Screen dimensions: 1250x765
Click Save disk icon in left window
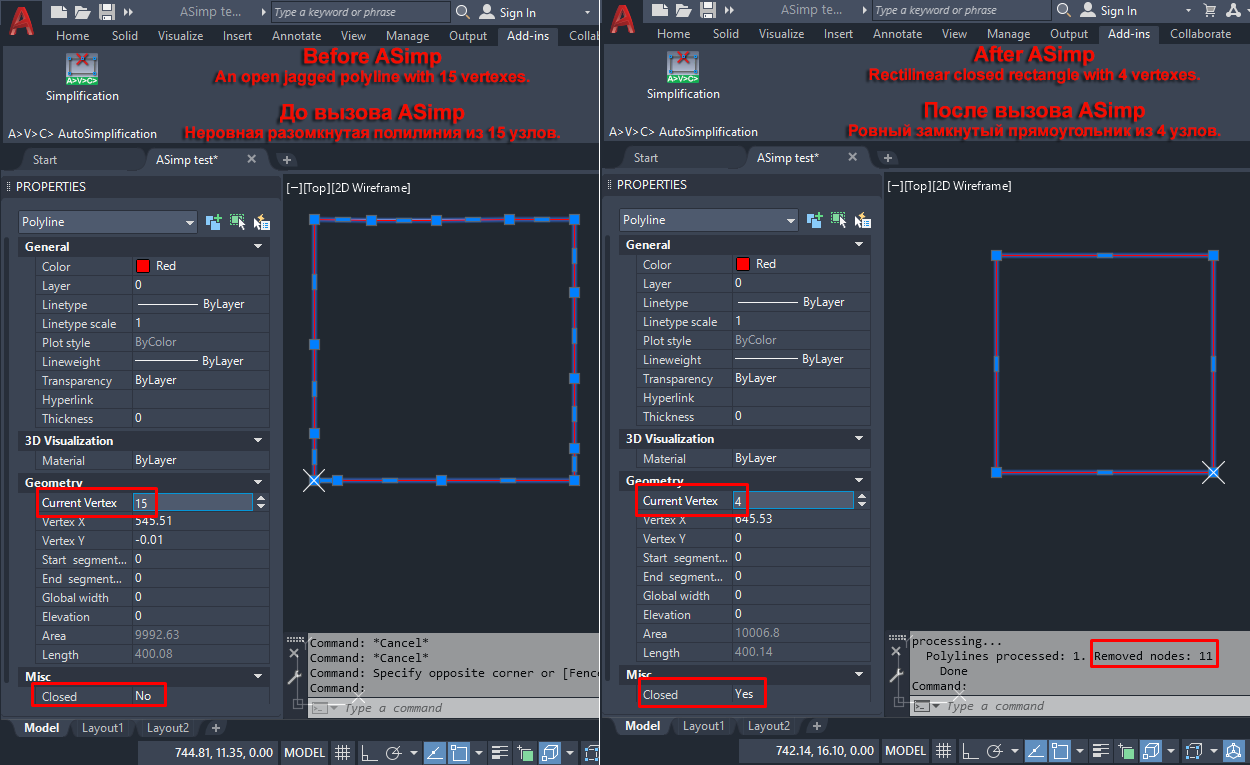(x=106, y=12)
